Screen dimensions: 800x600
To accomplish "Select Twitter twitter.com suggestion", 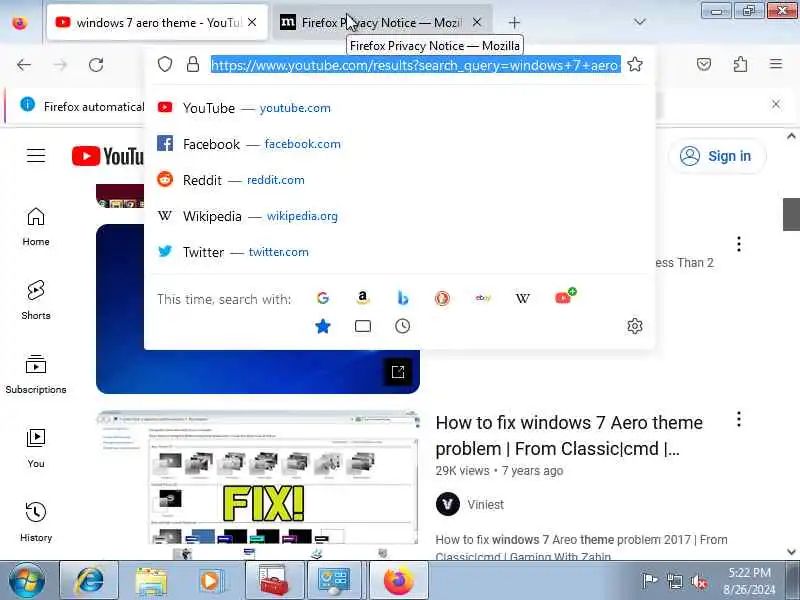I will 399,252.
